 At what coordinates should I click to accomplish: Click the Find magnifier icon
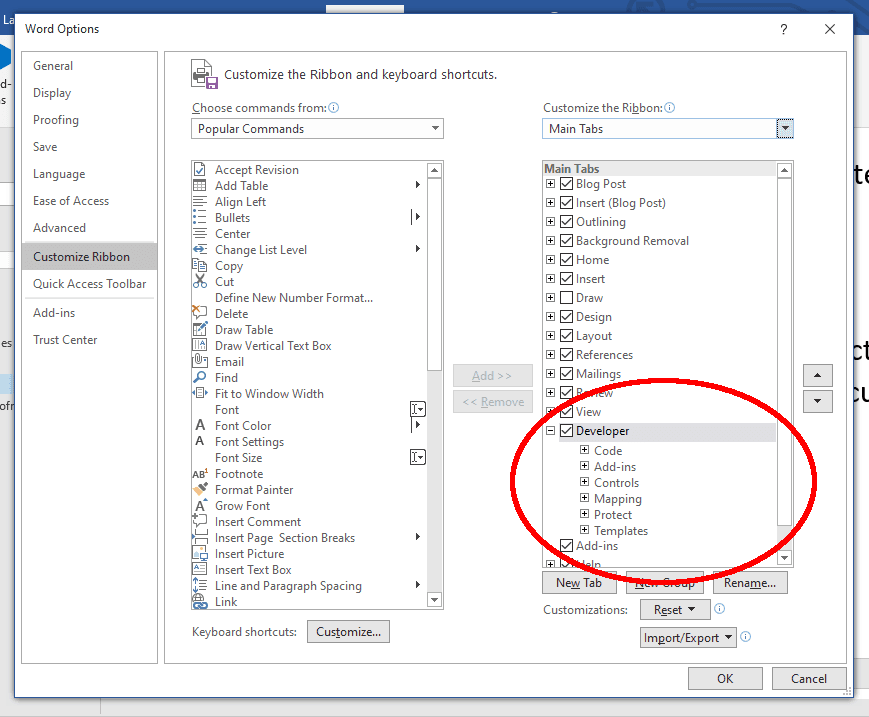tap(200, 377)
